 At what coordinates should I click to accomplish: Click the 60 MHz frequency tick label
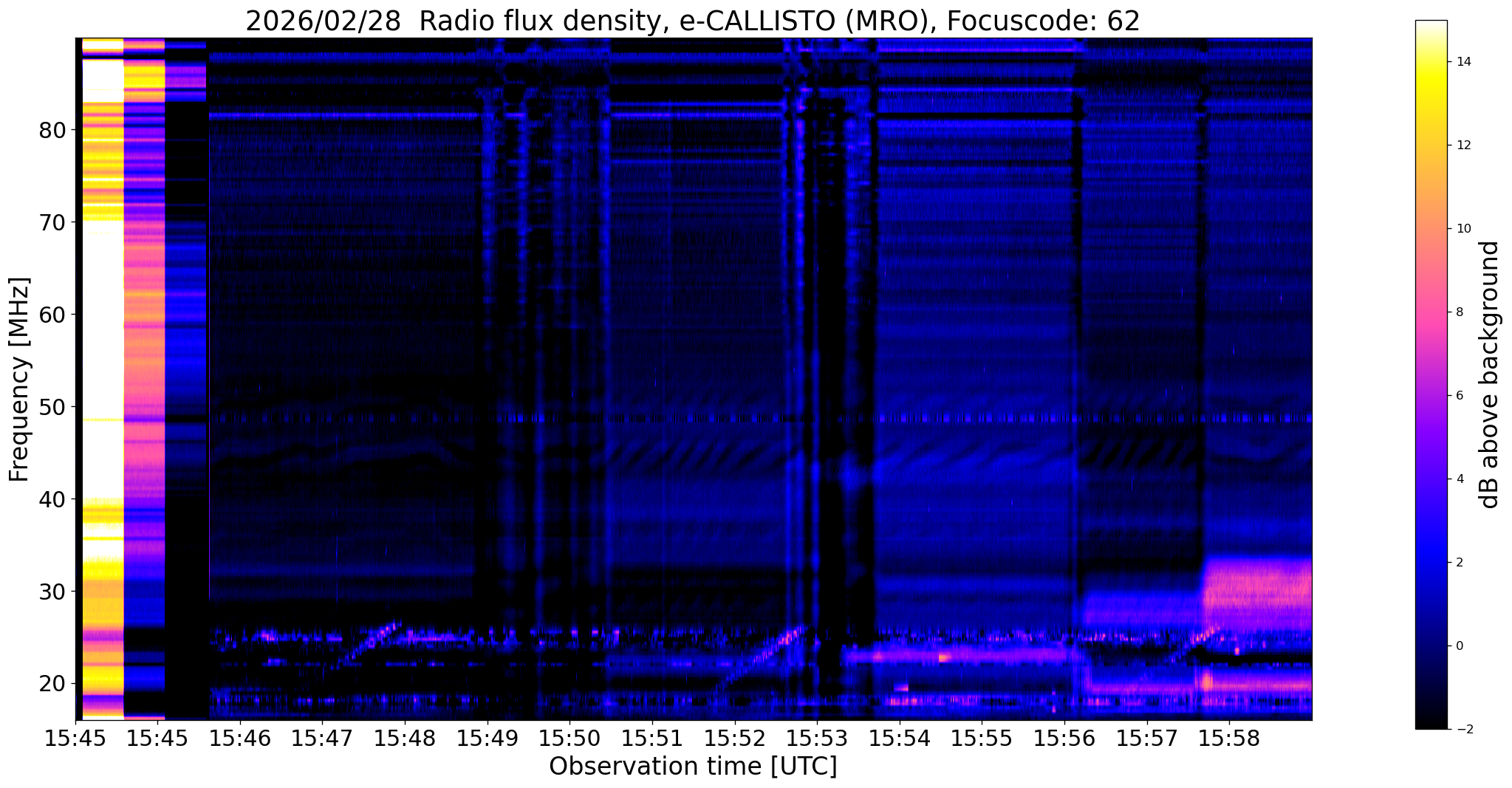click(52, 315)
